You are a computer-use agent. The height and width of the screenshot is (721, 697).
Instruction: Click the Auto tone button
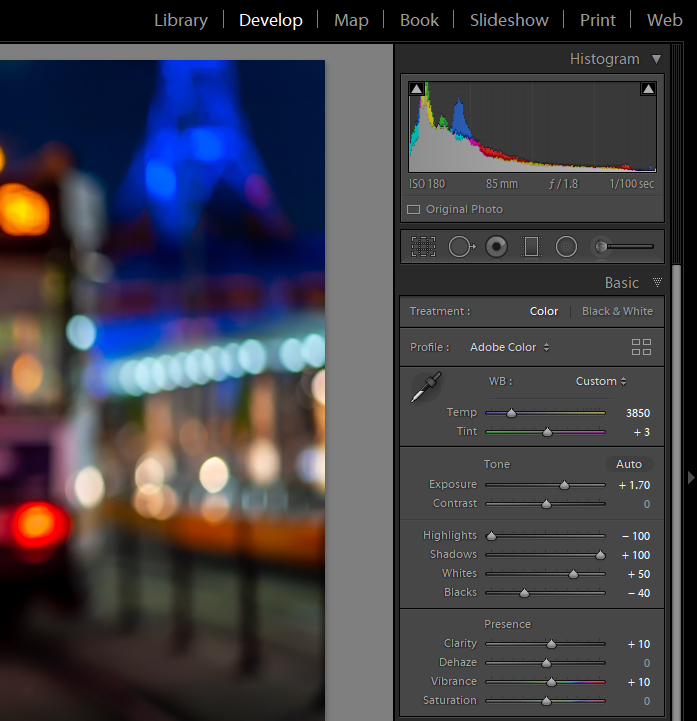pos(628,464)
